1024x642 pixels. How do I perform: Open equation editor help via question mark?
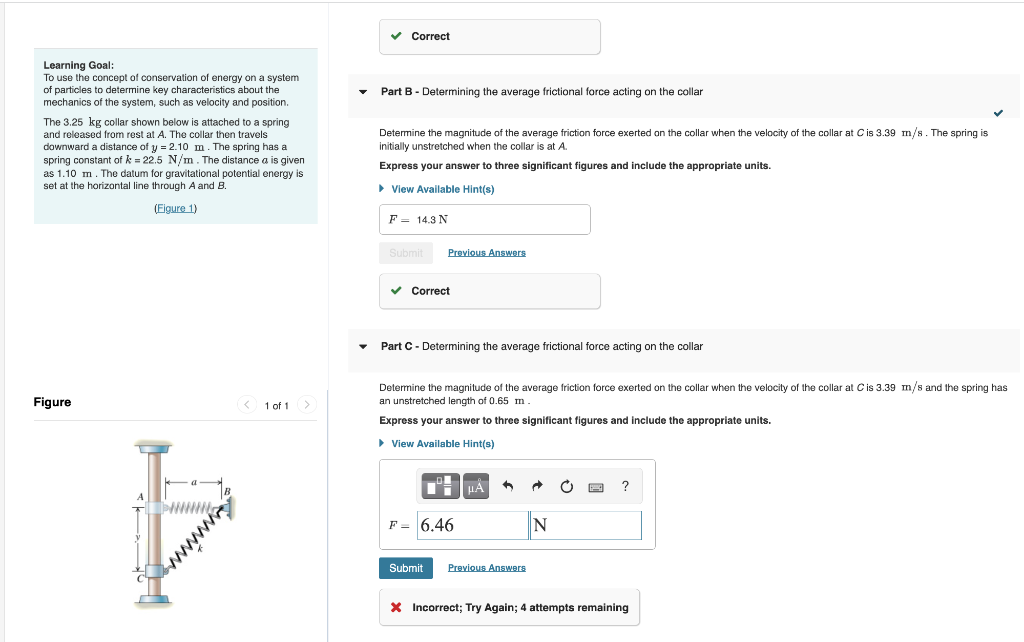coord(625,486)
